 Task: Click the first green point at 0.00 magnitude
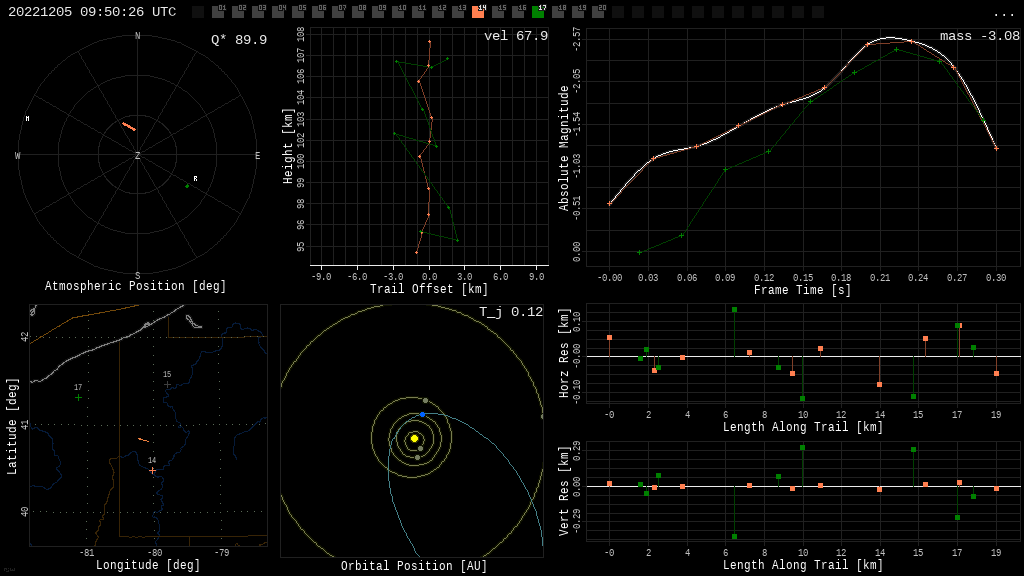point(639,253)
